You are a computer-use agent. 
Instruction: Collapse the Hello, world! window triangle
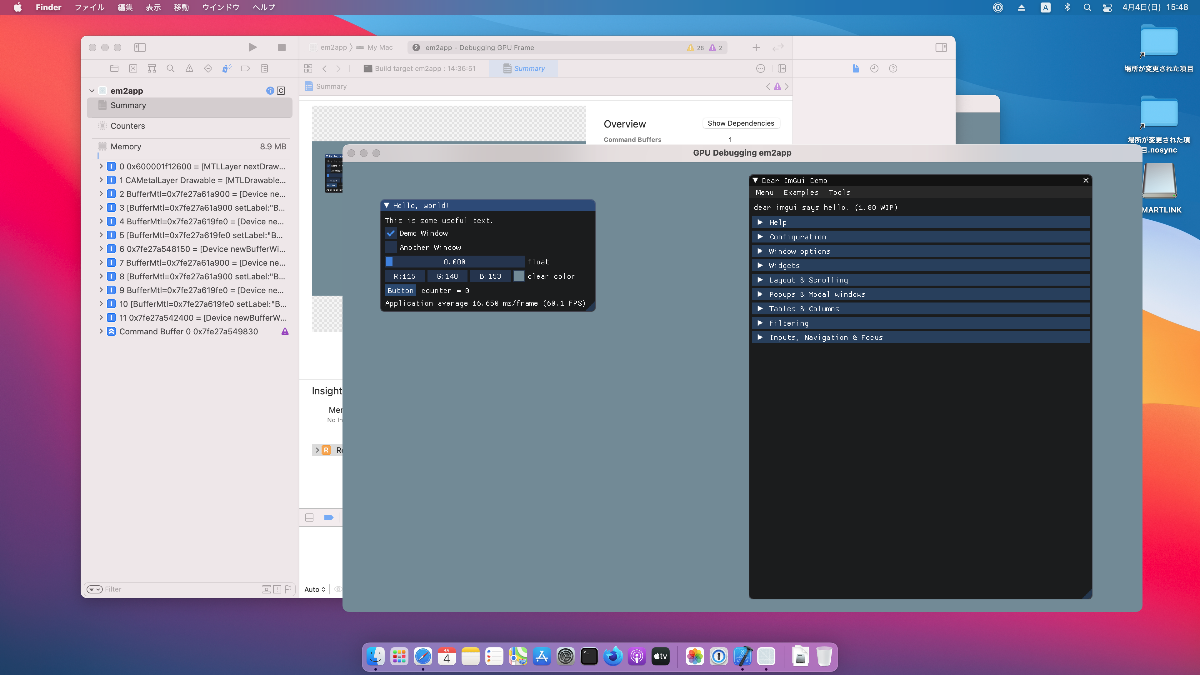pos(387,205)
